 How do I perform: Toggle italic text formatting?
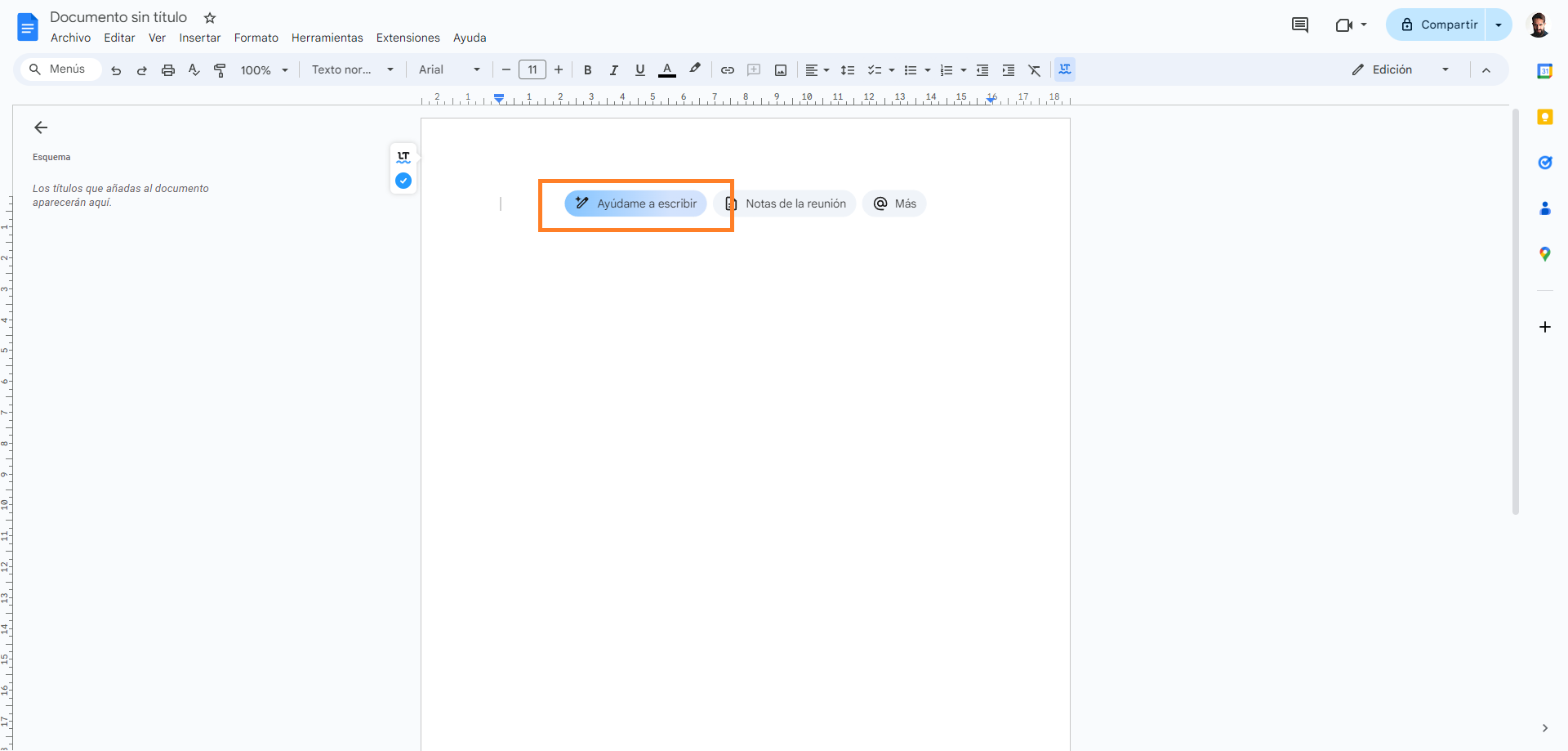coord(613,70)
